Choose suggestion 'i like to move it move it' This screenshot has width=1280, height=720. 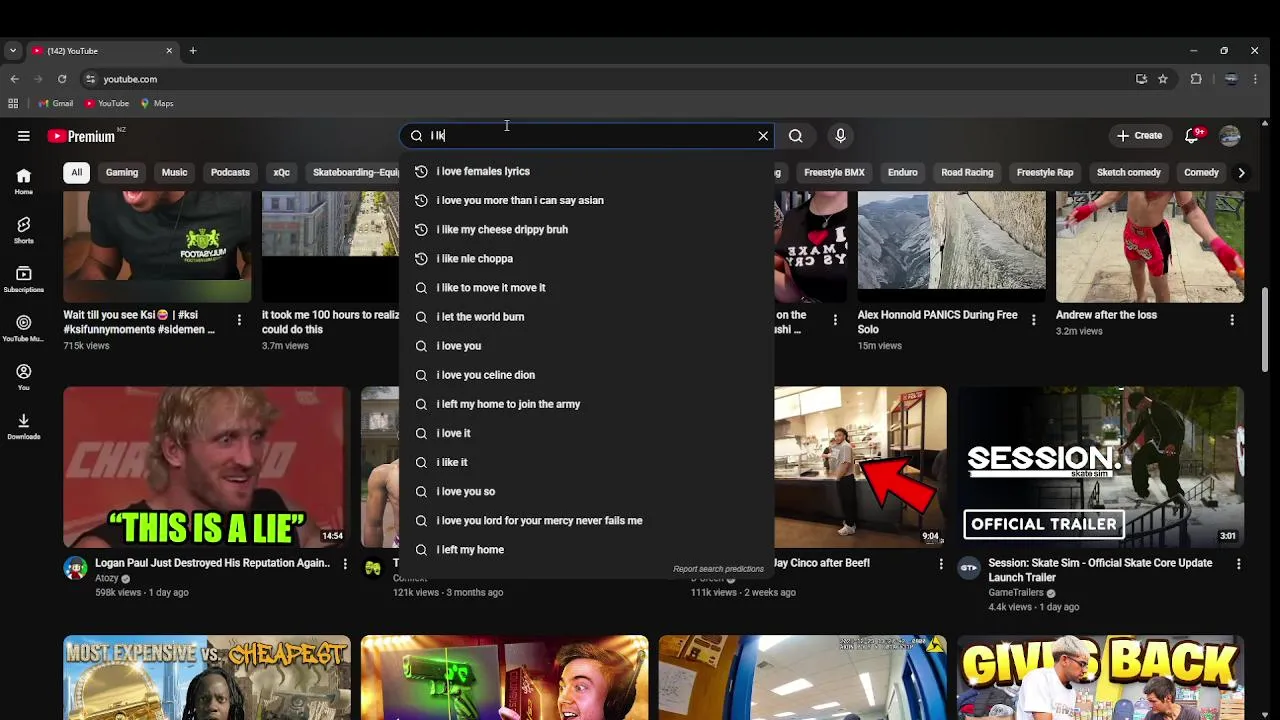pos(587,287)
